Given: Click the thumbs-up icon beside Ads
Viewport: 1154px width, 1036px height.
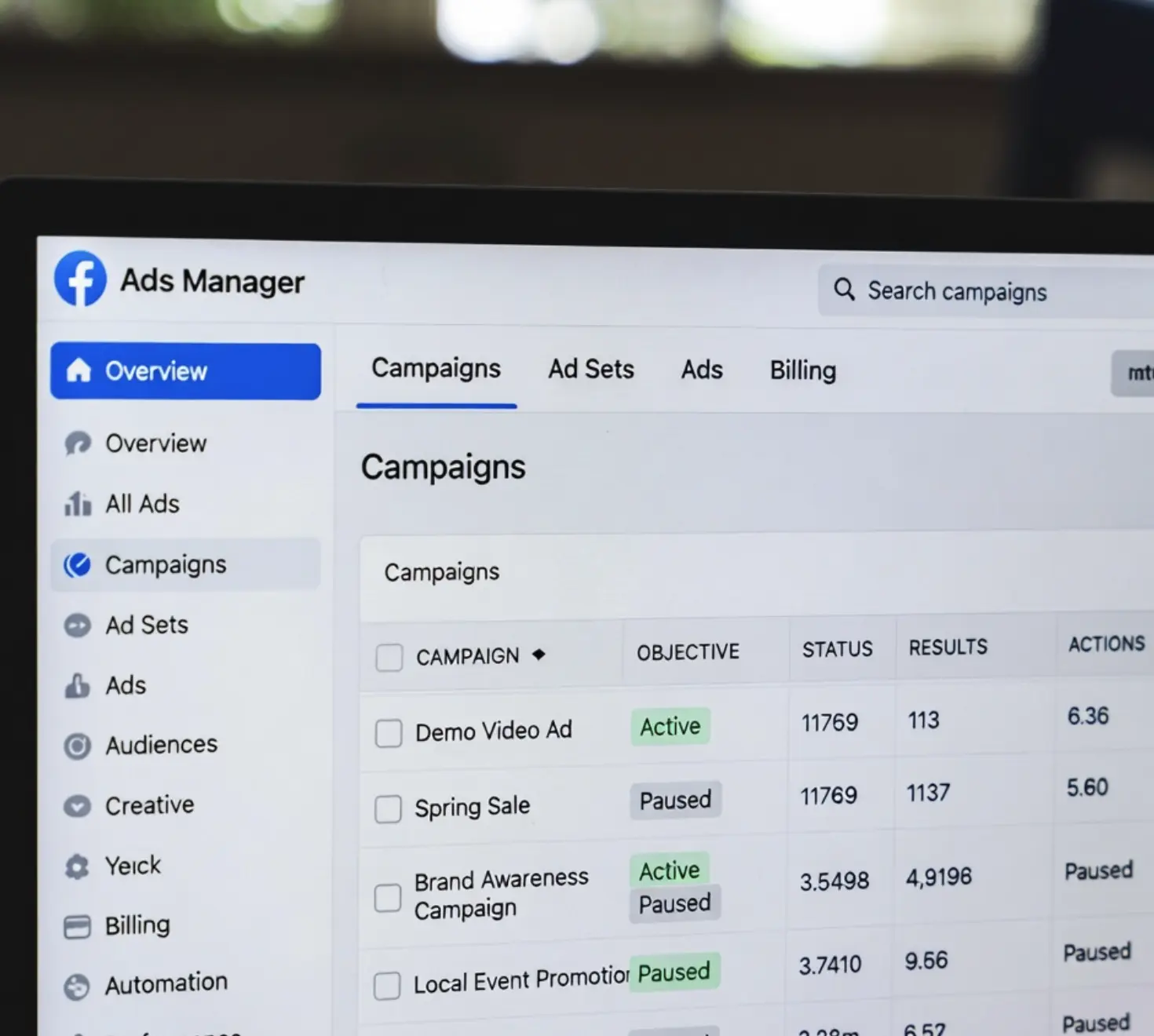Looking at the screenshot, I should coord(77,685).
